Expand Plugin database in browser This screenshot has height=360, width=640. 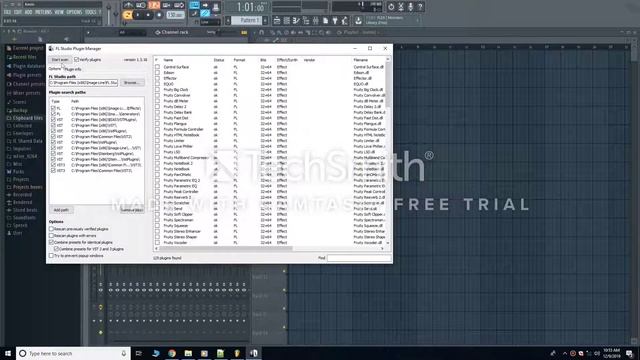(26, 66)
